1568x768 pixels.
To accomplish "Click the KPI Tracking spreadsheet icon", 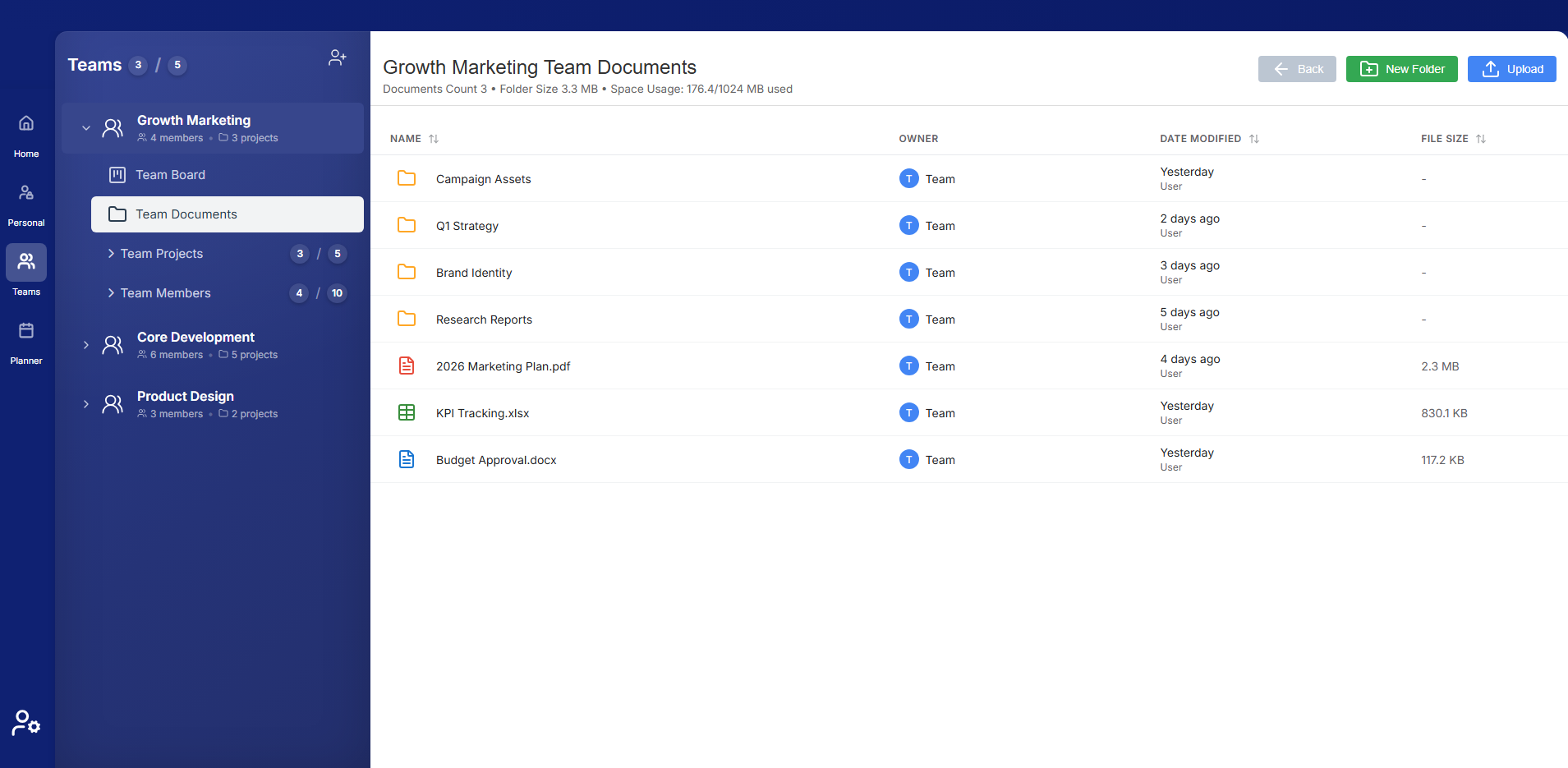I will [407, 412].
